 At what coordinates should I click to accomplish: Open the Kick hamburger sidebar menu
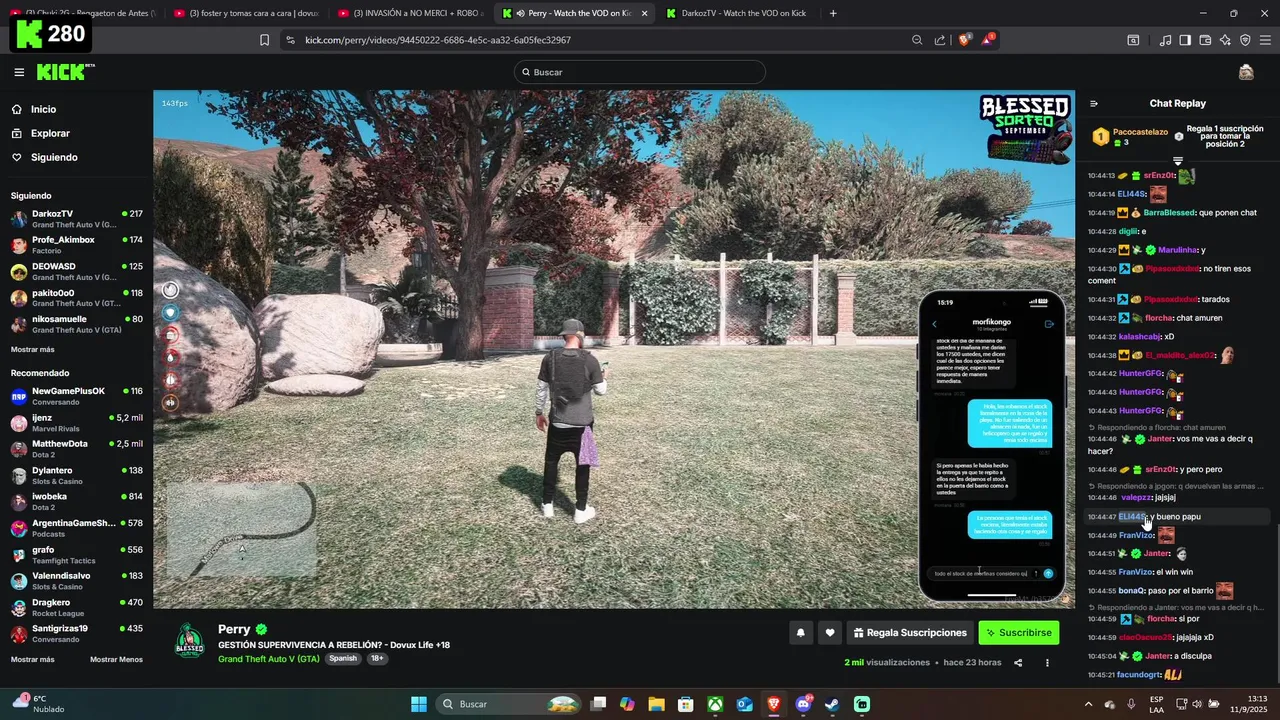click(19, 72)
